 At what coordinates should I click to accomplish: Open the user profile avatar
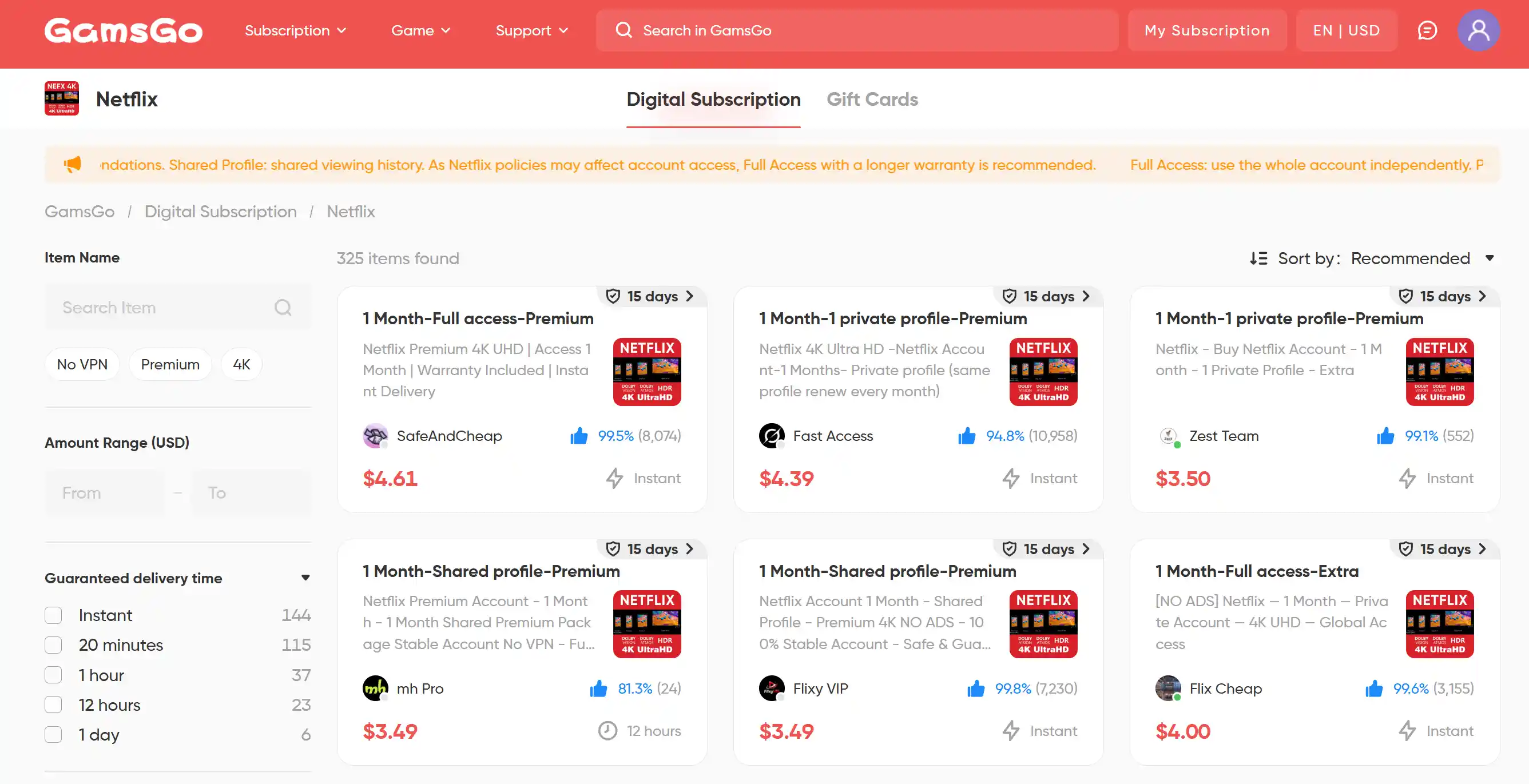[x=1478, y=30]
